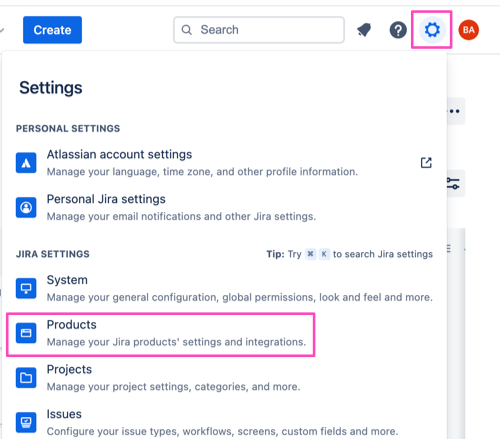Click the Projects folder icon

pyautogui.click(x=26, y=378)
